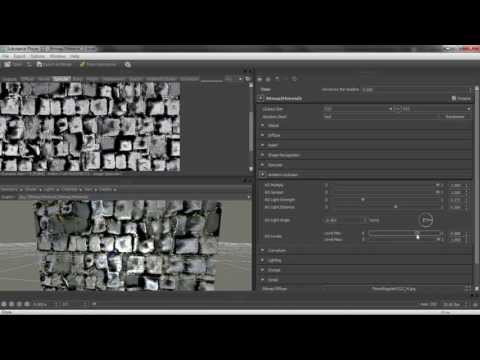Click the green icon in the main toolbar
This screenshot has width=480, height=360.
(83, 65)
